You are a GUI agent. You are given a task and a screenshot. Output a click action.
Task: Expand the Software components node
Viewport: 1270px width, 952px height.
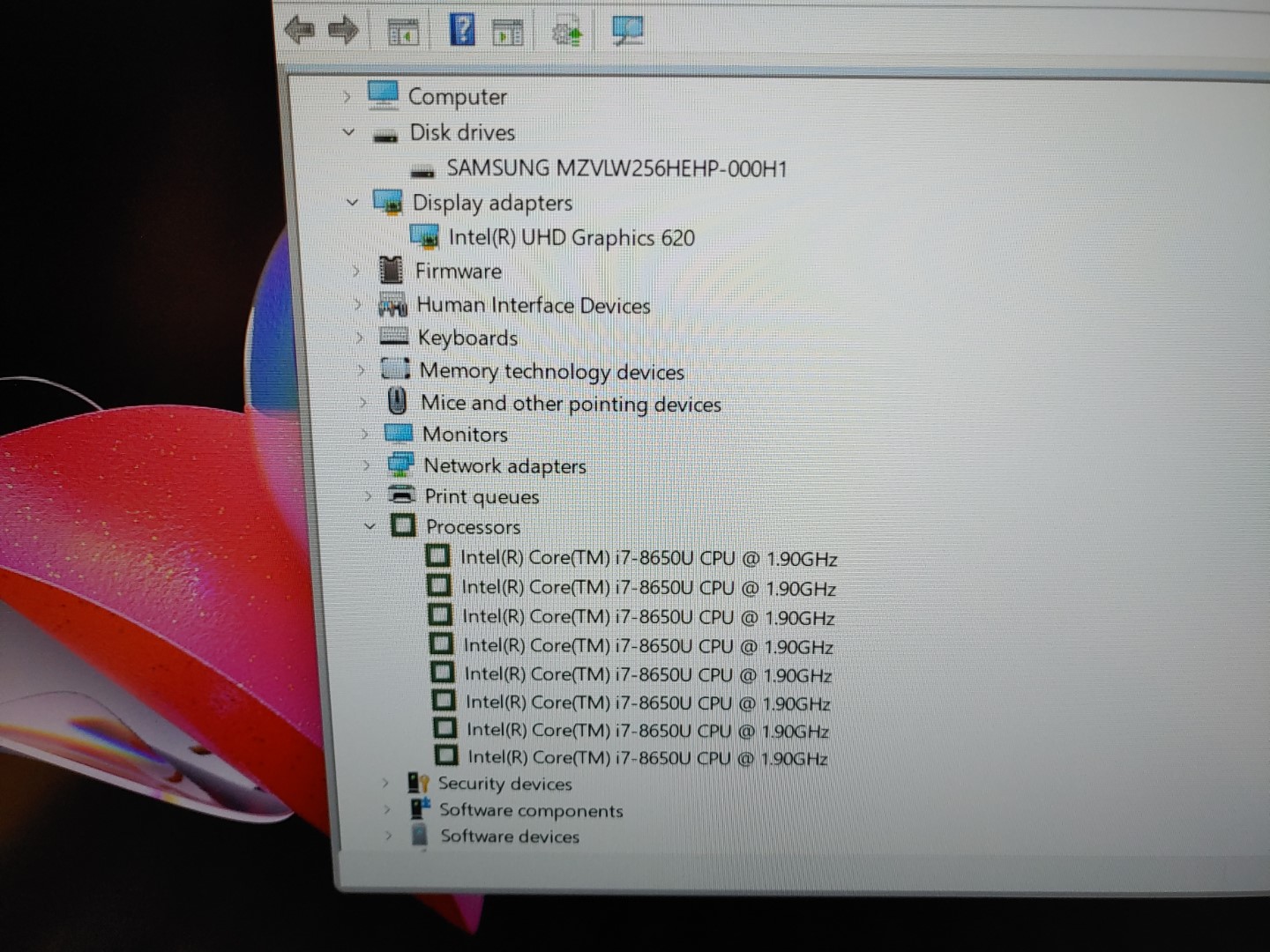coord(386,809)
